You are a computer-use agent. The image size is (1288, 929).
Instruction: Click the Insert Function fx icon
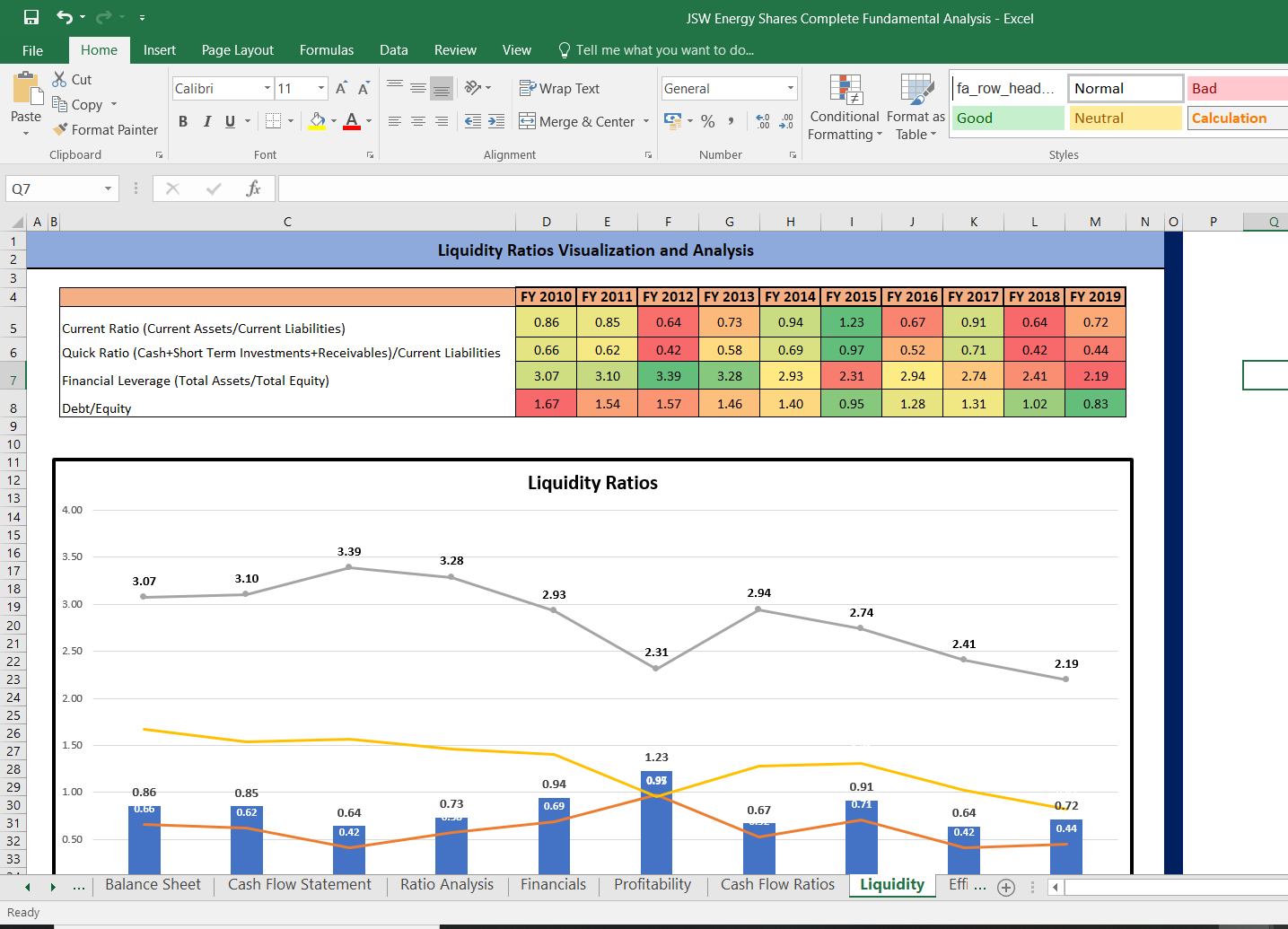254,188
